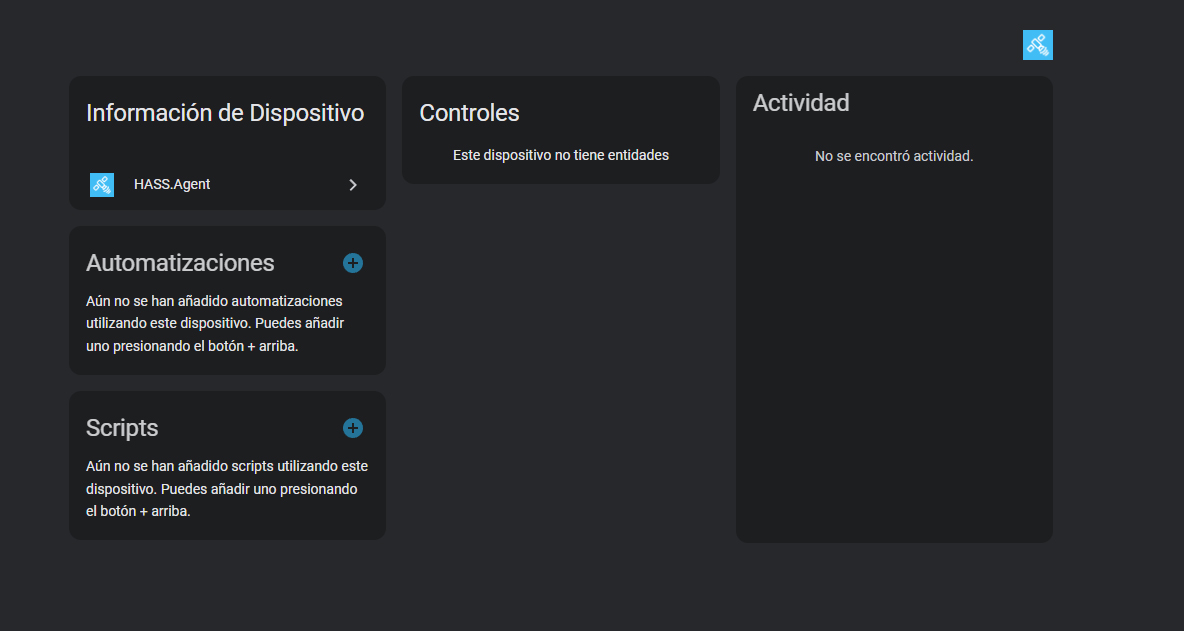Click blank space left of Automatizaciones plus icon
This screenshot has height=631, width=1184.
coord(308,263)
